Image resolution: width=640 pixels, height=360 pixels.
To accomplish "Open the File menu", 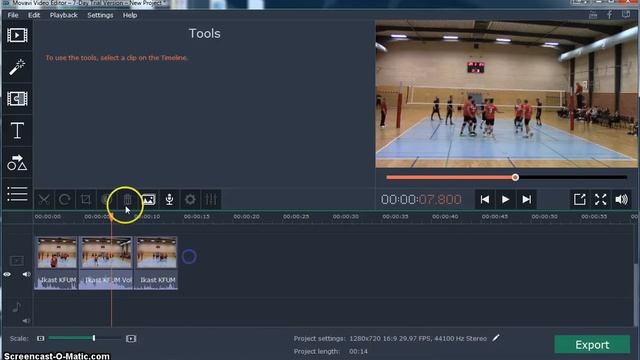I will [13, 15].
